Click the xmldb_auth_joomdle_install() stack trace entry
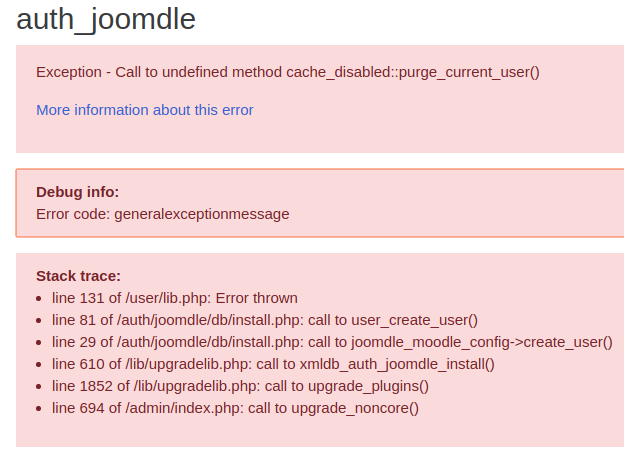The image size is (624, 454). [273, 364]
